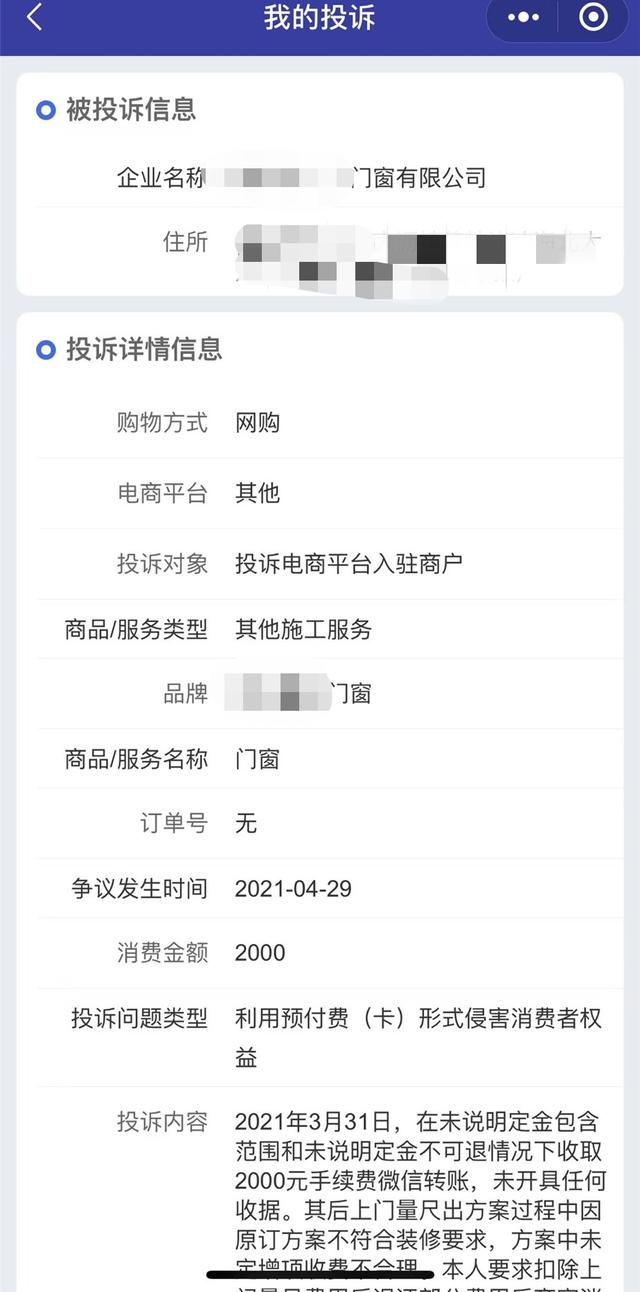Screen dimensions: 640x1292
Task: Tap 商品/服务名称 value 门窗
Action: [x=258, y=759]
